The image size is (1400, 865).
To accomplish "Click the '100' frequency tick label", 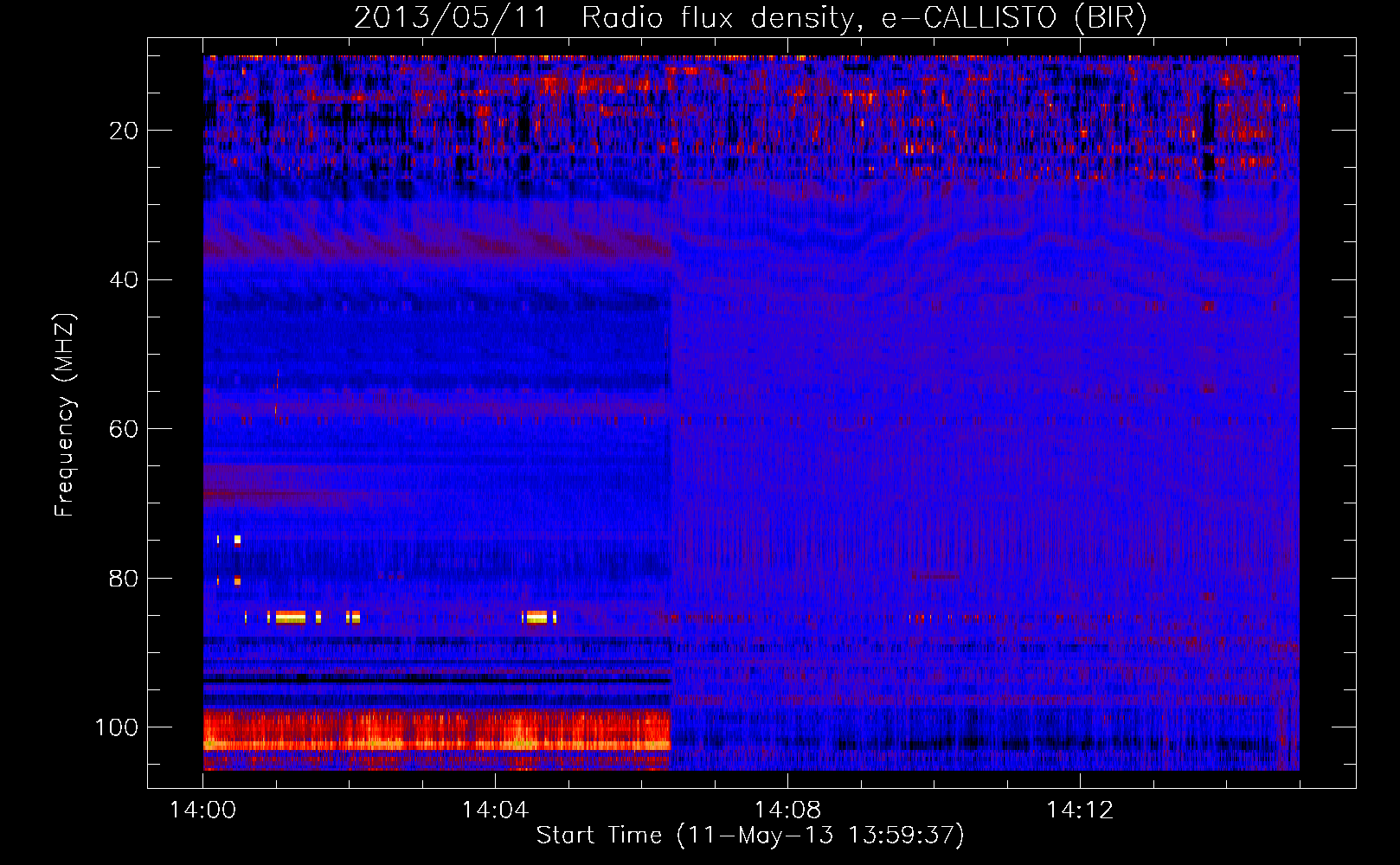I will [x=116, y=727].
